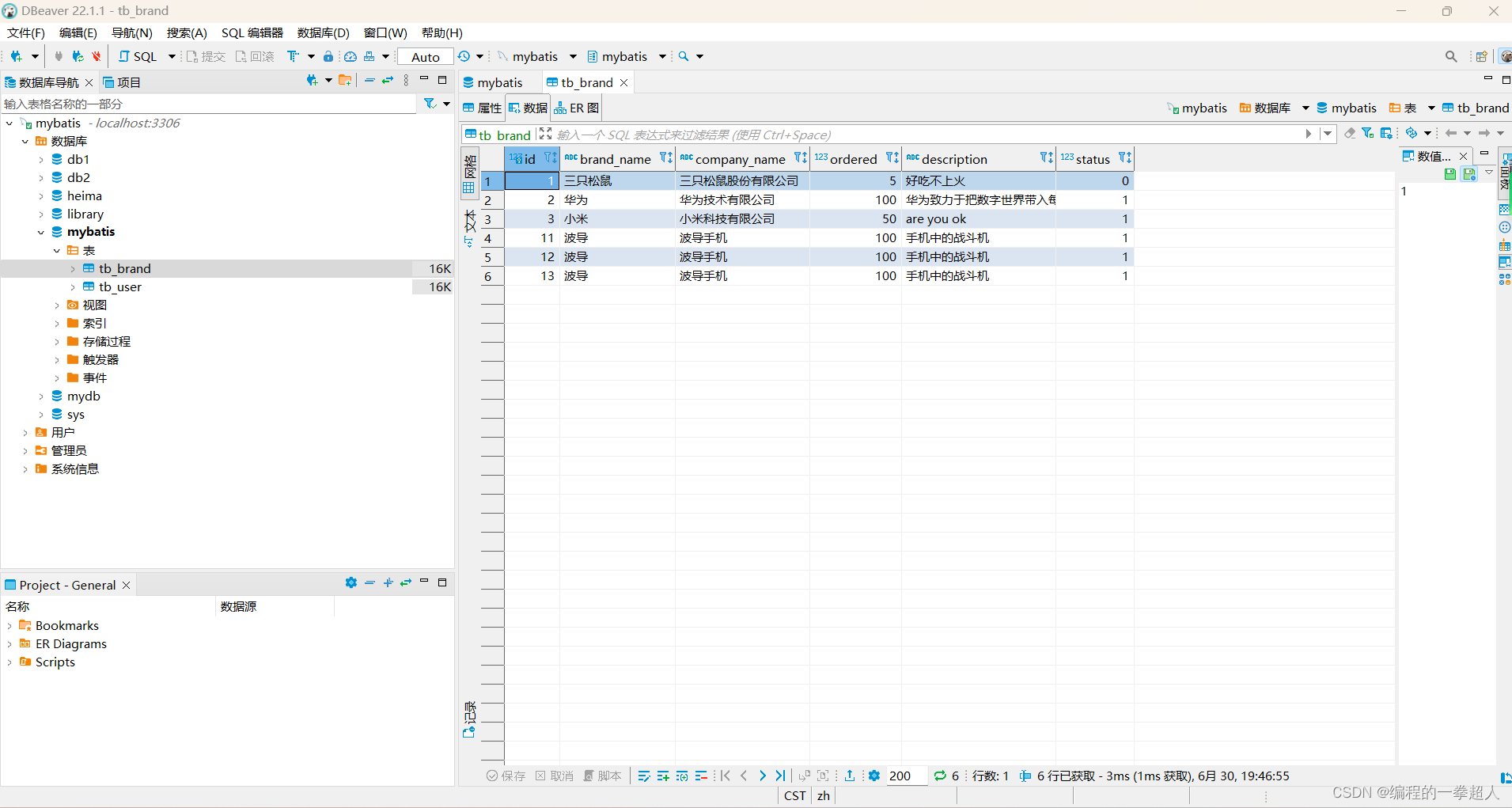Open the custom filter table settings icon

pos(1386,133)
